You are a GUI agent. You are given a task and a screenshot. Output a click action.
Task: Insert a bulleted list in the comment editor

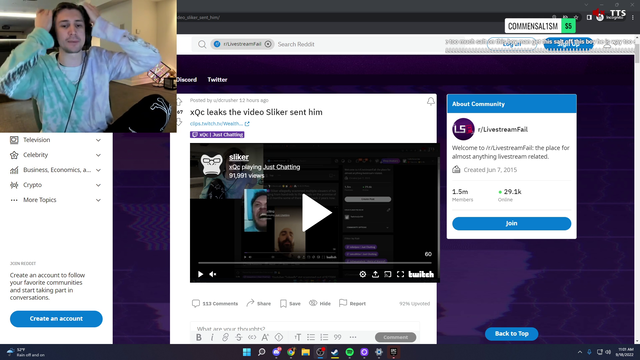311,337
